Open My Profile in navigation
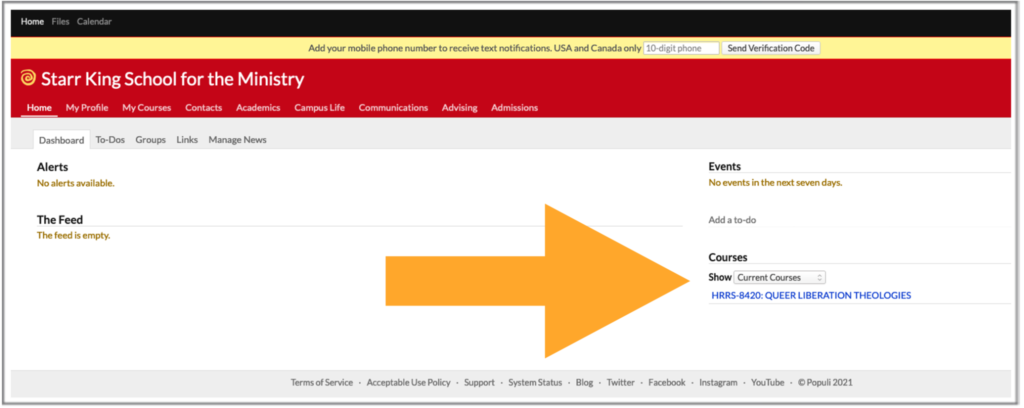Viewport: 1024px width, 408px height. click(87, 108)
